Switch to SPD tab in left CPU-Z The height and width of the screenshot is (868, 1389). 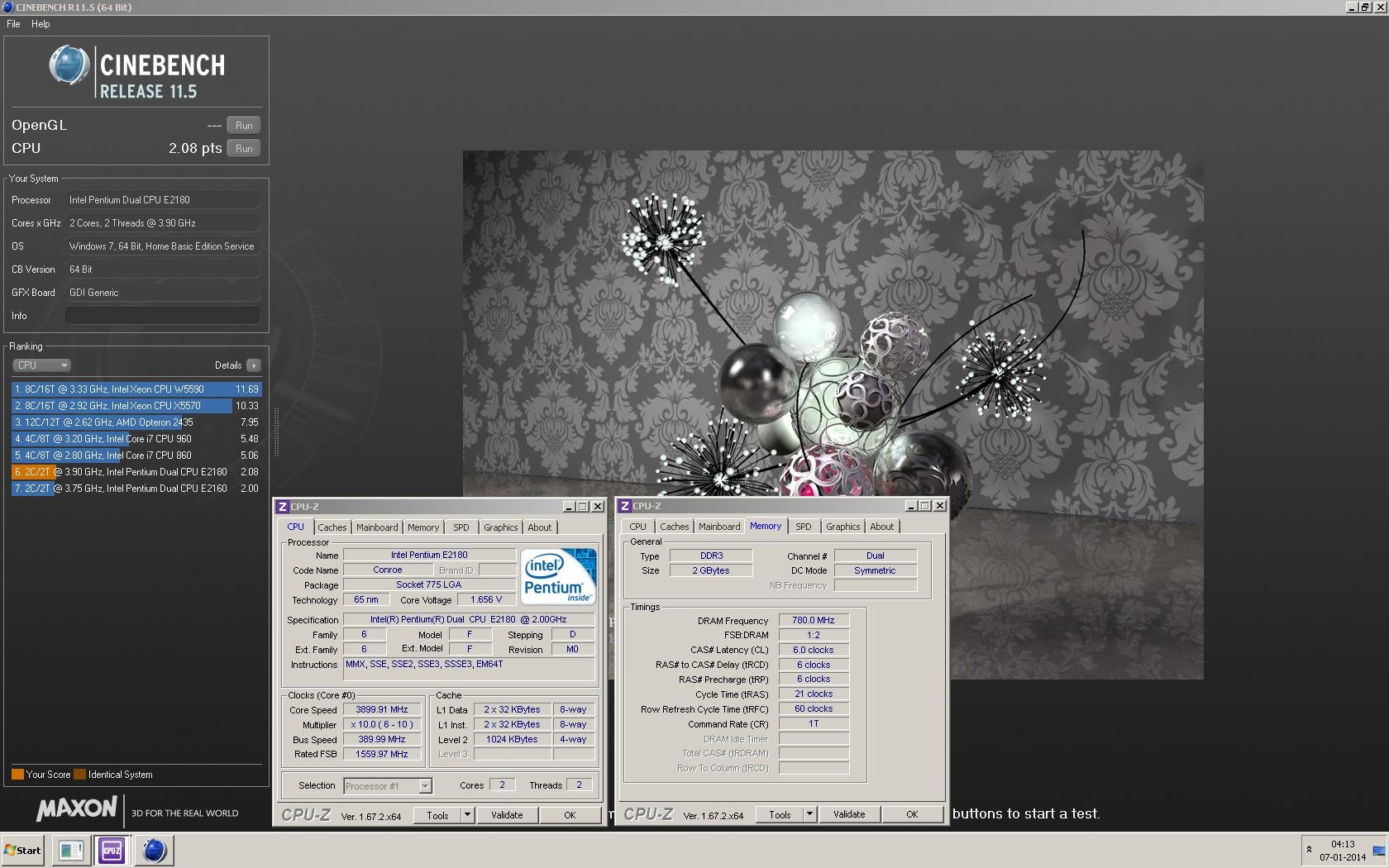(461, 527)
